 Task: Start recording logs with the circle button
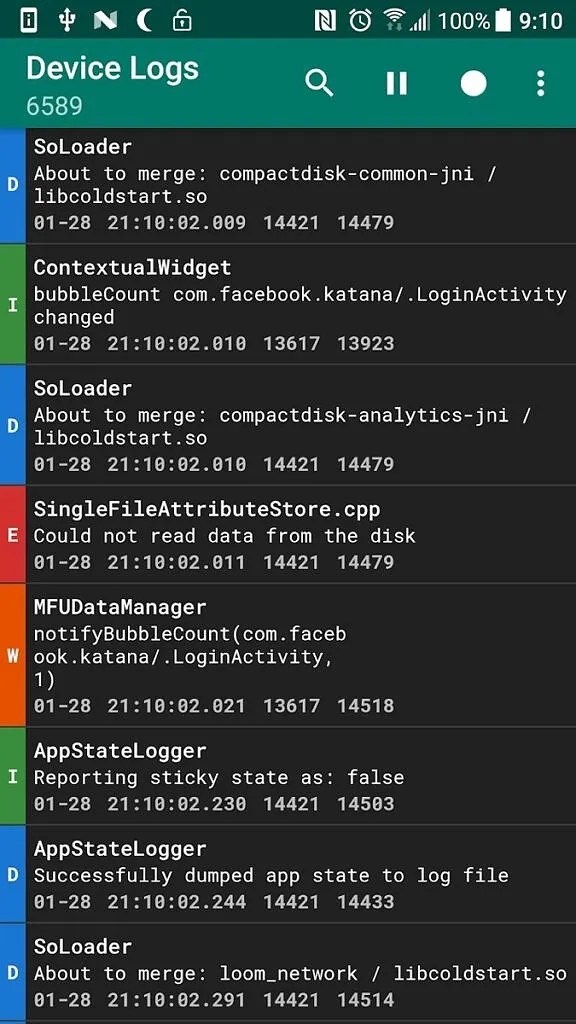pos(473,84)
